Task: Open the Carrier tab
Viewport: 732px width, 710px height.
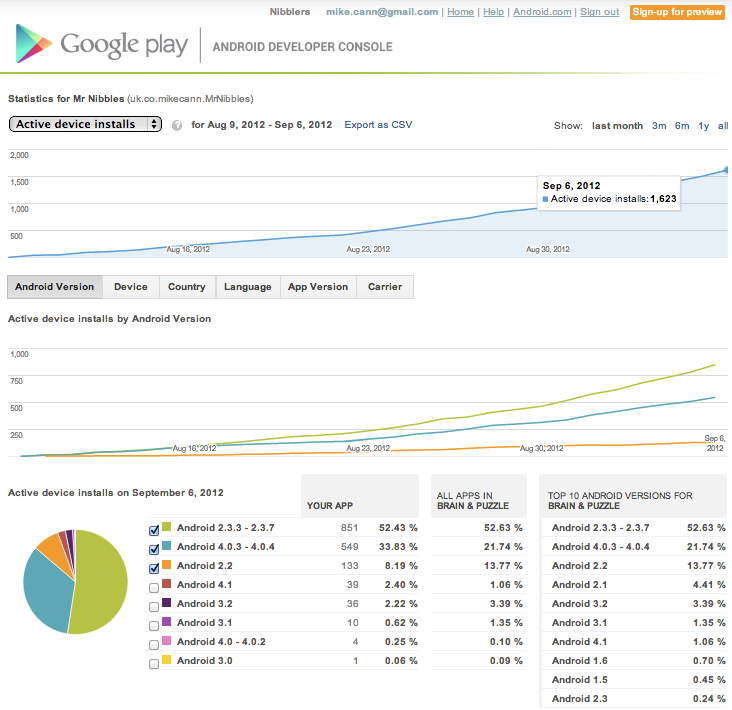Action: (385, 287)
